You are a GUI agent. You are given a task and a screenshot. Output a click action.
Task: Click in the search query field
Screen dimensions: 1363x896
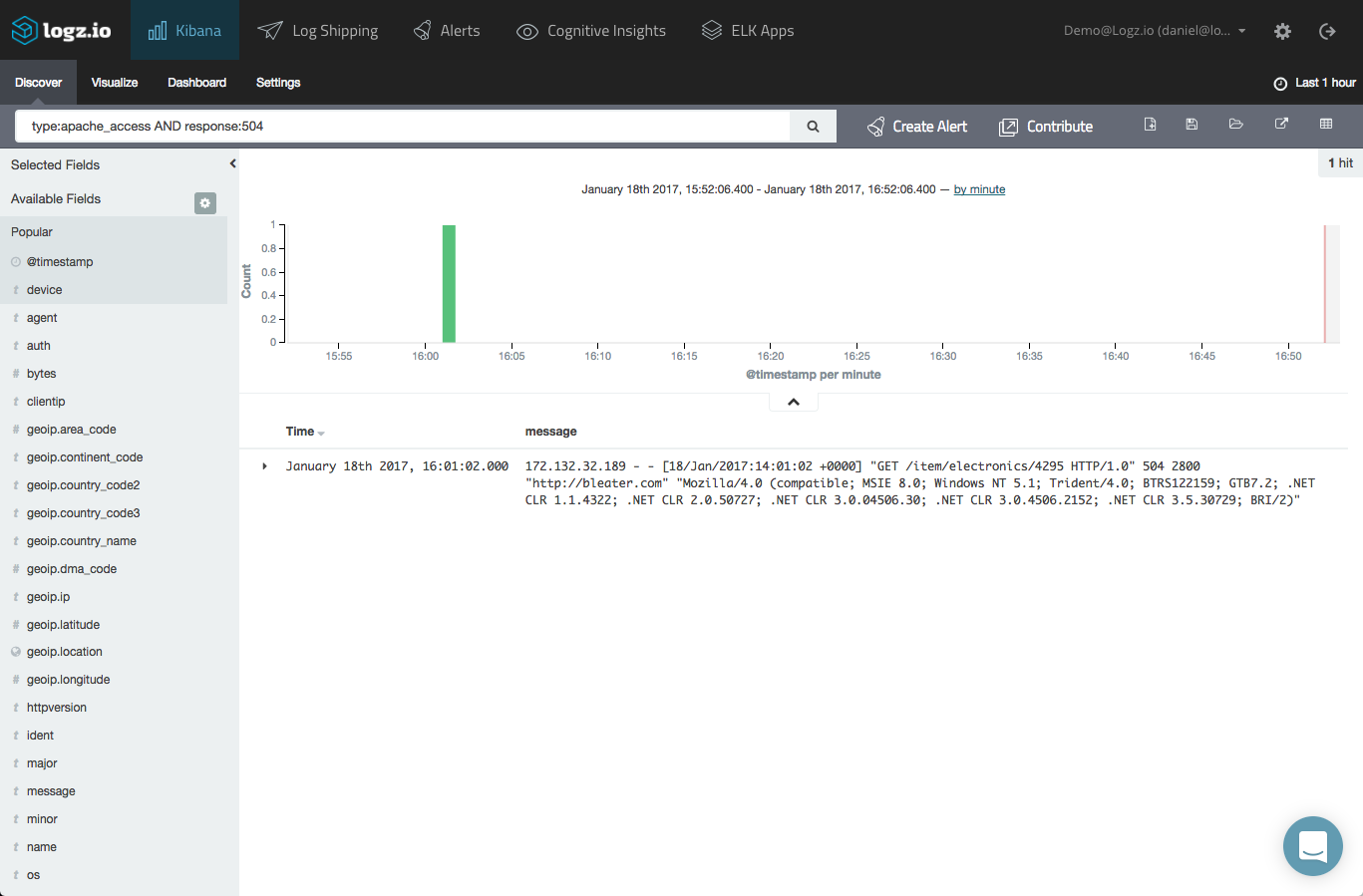coord(403,127)
